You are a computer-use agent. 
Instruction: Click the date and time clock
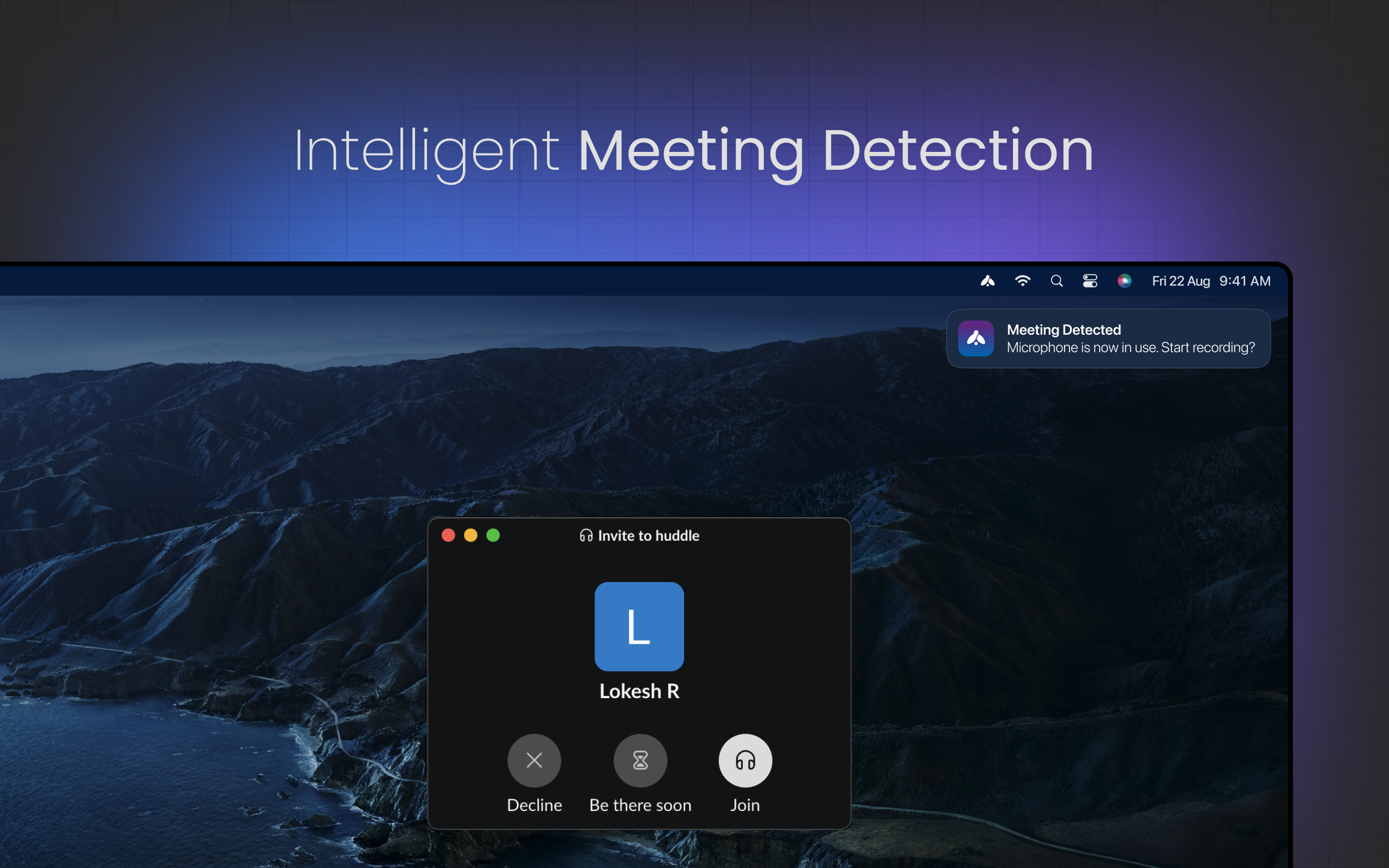pyautogui.click(x=1211, y=280)
